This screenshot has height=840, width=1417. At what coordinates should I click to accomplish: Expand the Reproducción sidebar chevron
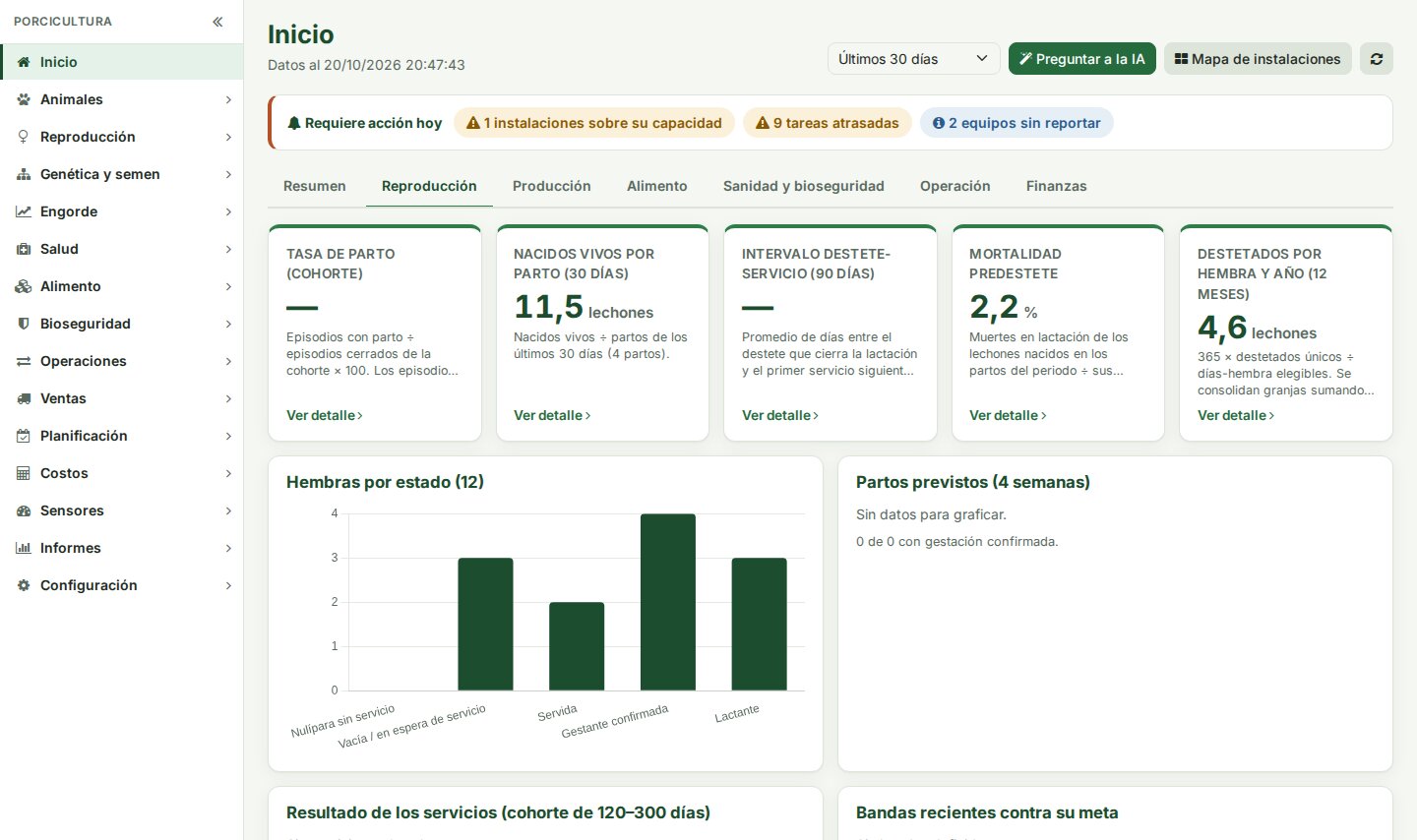click(x=228, y=137)
